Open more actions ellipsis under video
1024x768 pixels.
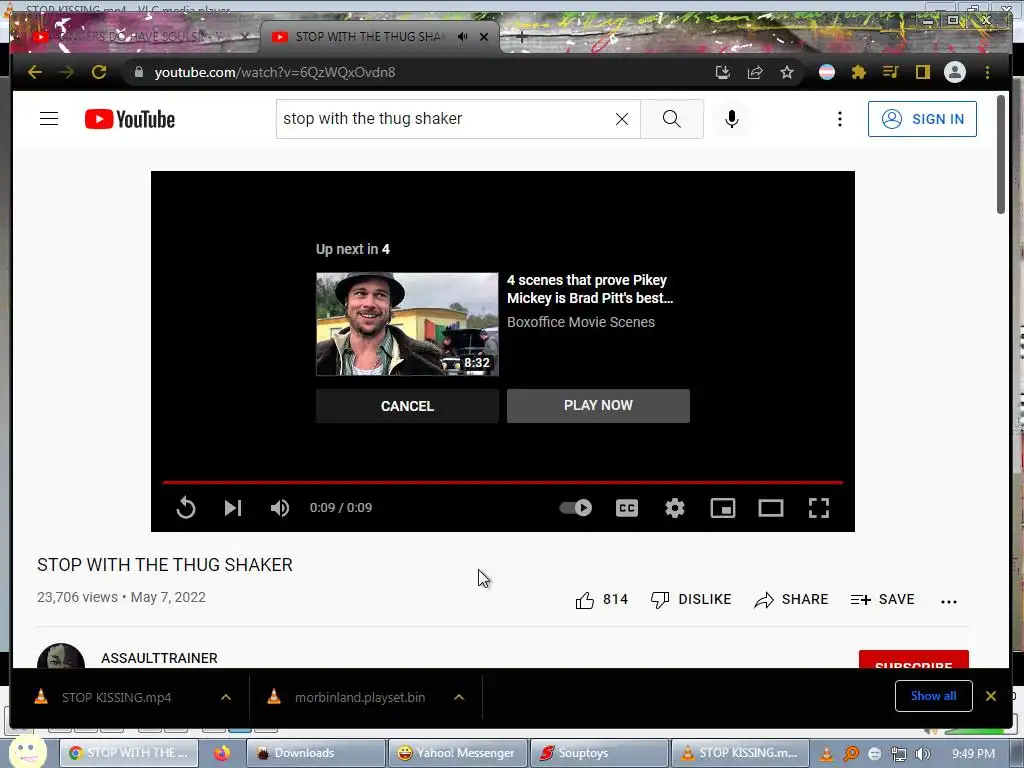click(x=948, y=601)
